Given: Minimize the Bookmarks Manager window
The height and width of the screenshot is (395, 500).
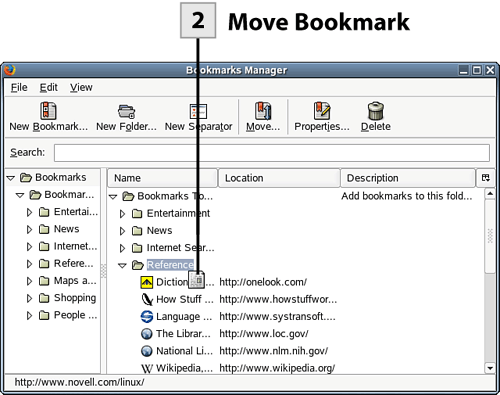Looking at the screenshot, I should [x=464, y=70].
